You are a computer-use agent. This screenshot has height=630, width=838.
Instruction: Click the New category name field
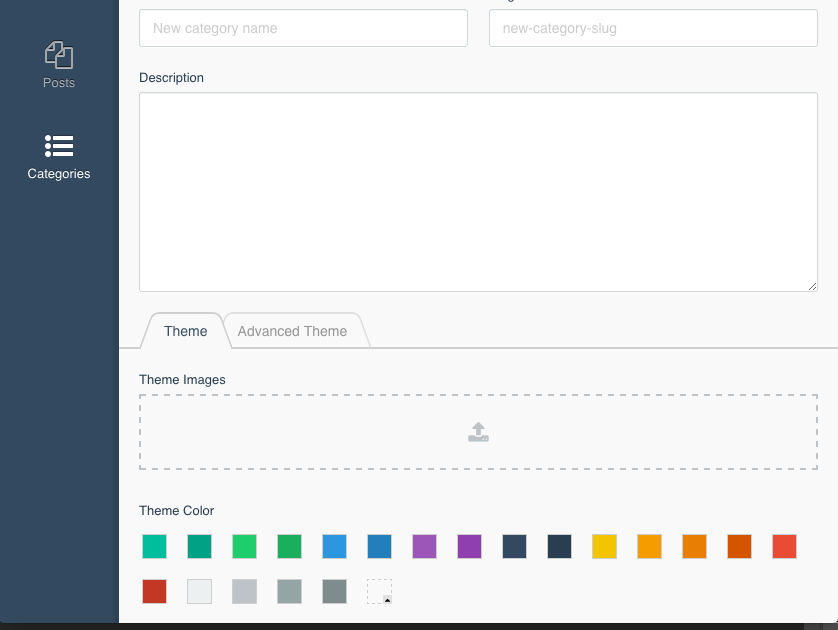coord(304,28)
